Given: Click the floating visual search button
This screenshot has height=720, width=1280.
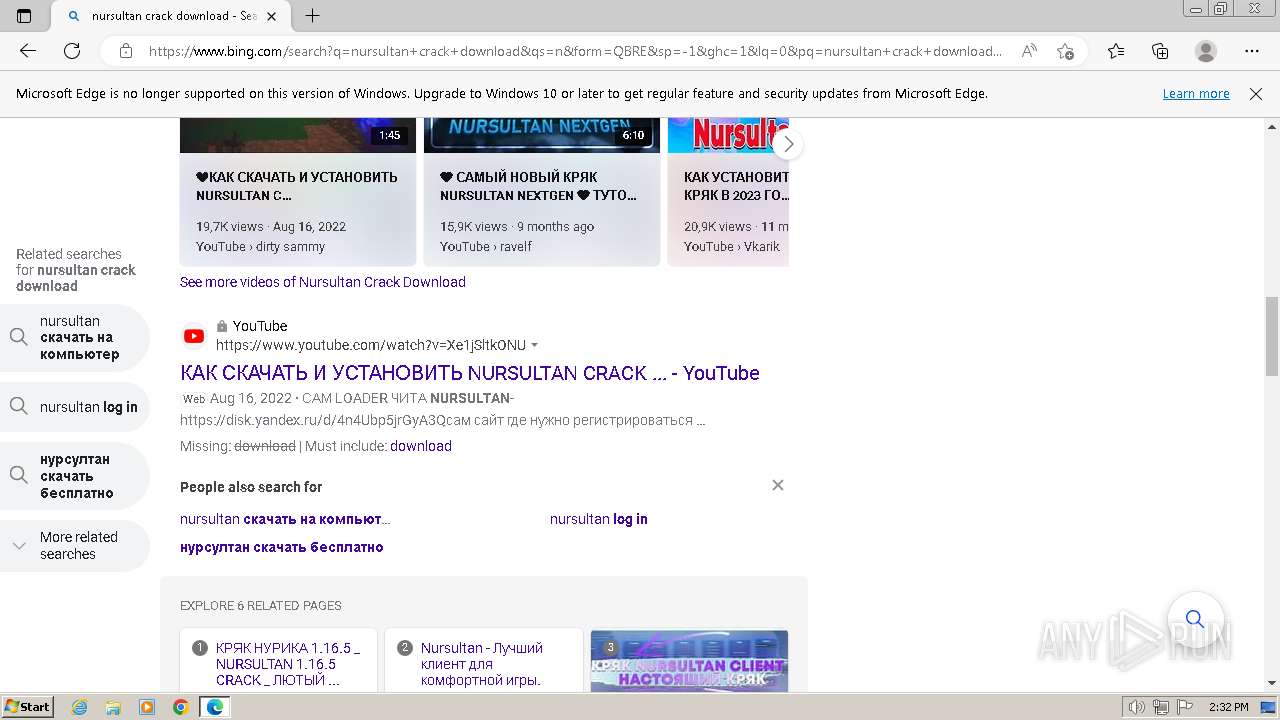Looking at the screenshot, I should (1195, 619).
